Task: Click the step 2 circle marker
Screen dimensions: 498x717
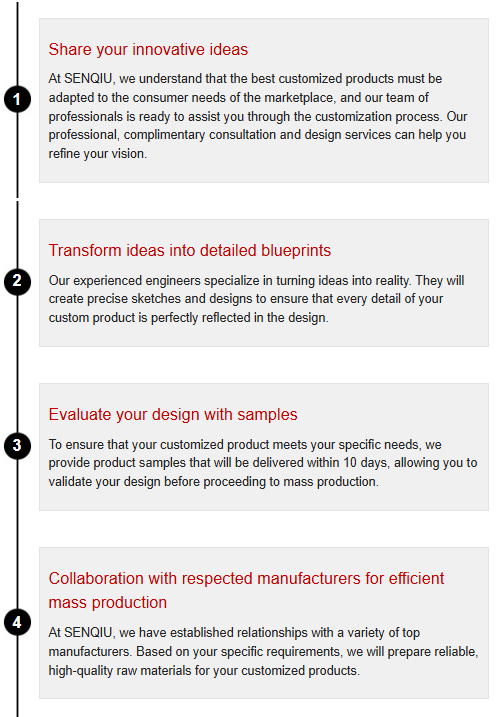Action: (x=17, y=281)
